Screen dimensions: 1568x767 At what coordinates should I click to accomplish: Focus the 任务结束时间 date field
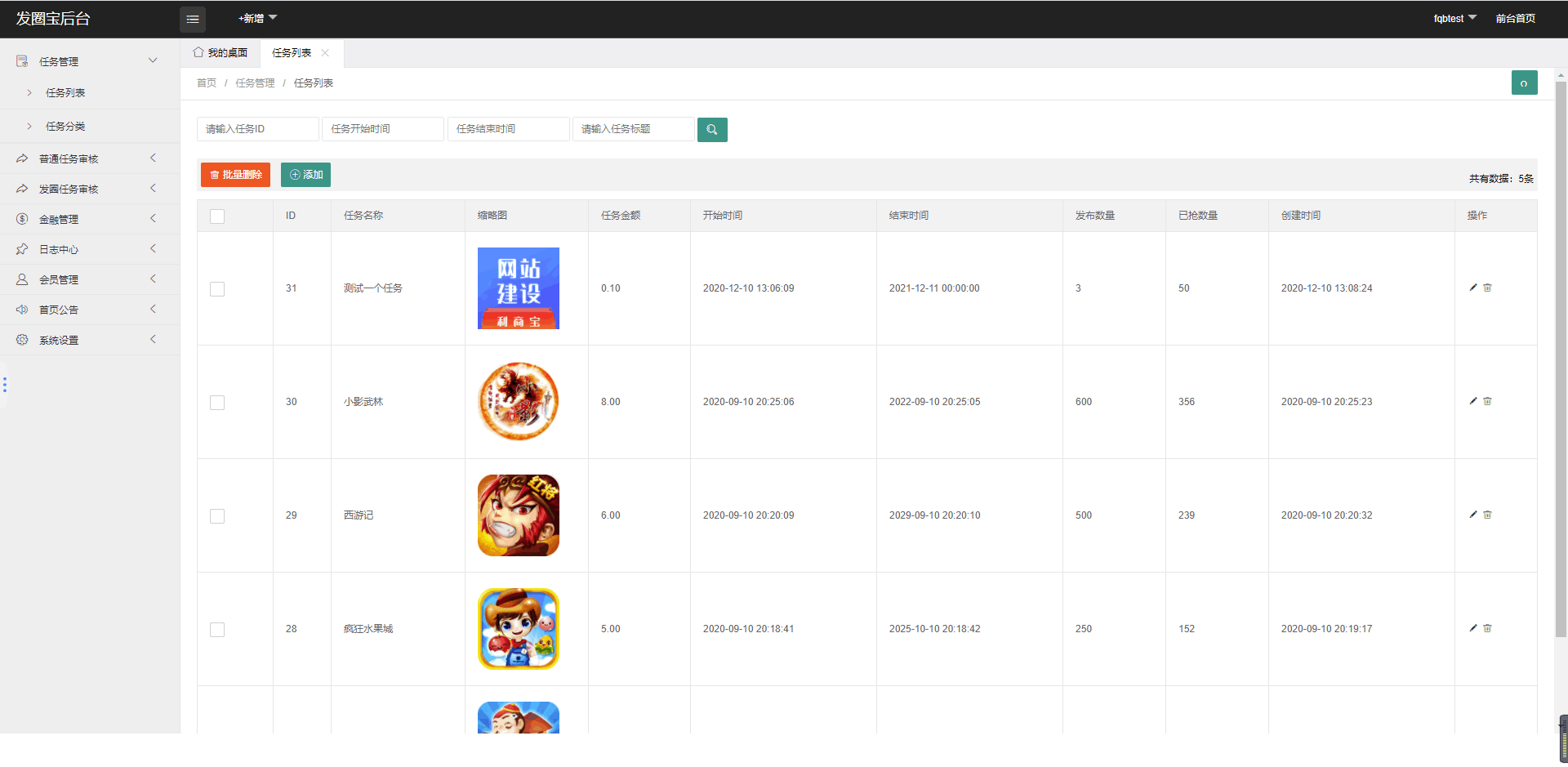click(509, 129)
